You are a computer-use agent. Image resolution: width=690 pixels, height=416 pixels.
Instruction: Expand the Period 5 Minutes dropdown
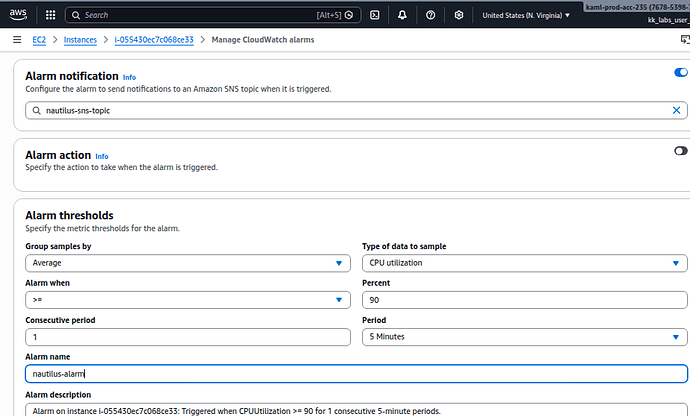524,337
